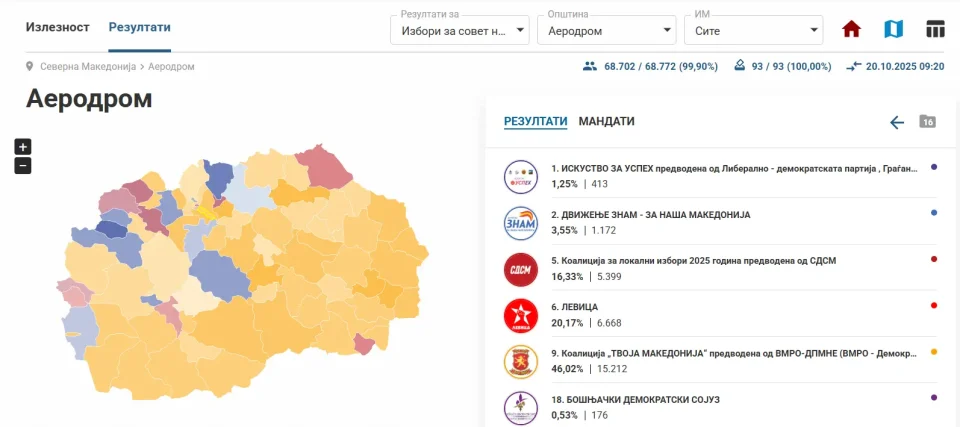Viewport: 960px width, 427px height.
Task: Open the folder icon with 16 badge
Action: coord(927,122)
